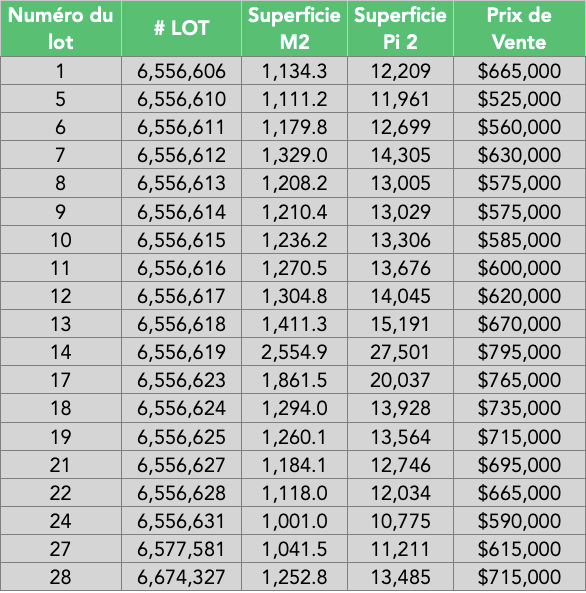Select the 13,485 cell in last row
The height and width of the screenshot is (593, 586).
[x=400, y=577]
